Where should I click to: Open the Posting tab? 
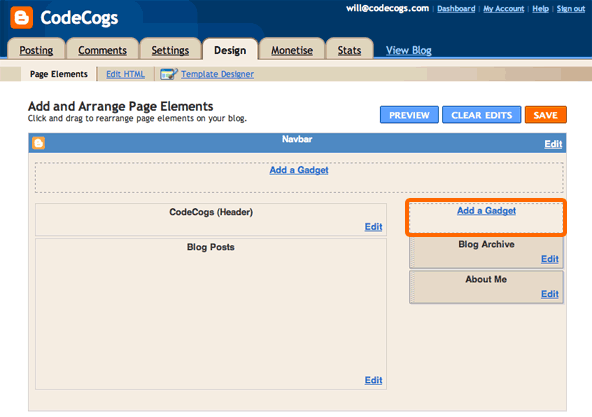36,50
